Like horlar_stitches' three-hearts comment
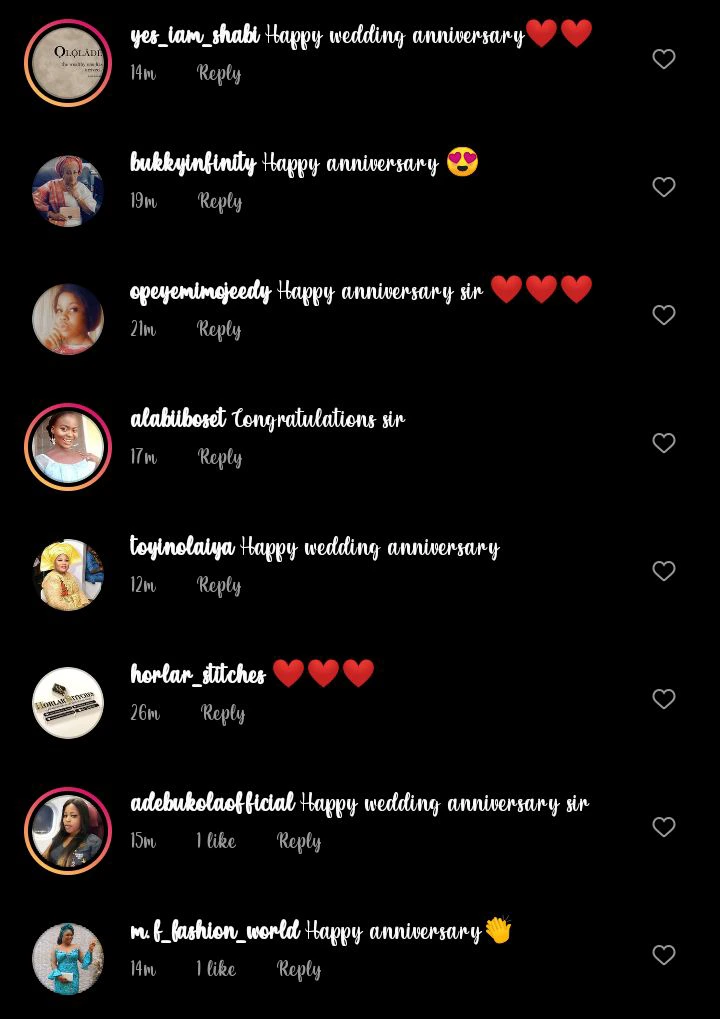Screen dimensions: 720x1019 (x=663, y=699)
